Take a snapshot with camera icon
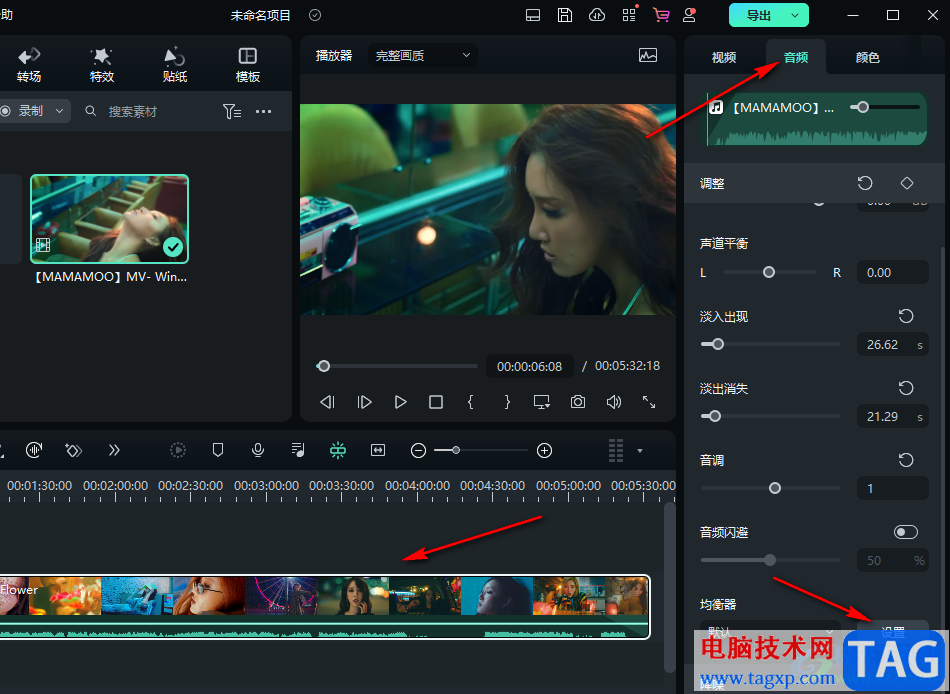The width and height of the screenshot is (950, 694). (578, 402)
